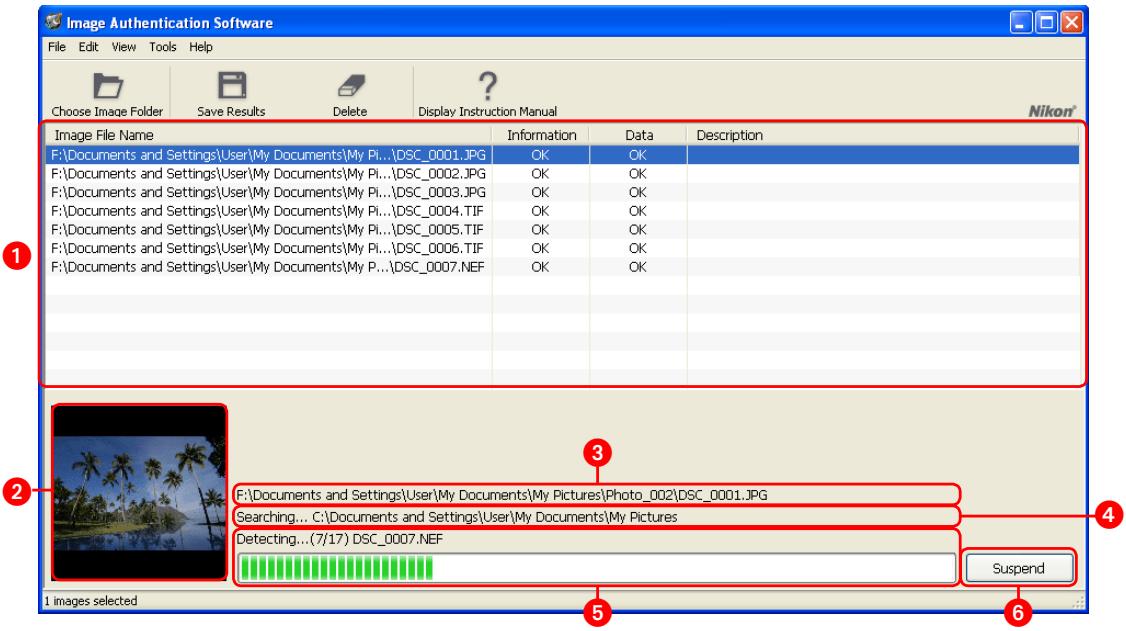Click the Nikon logo
This screenshot has height=631, width=1126.
click(1052, 111)
